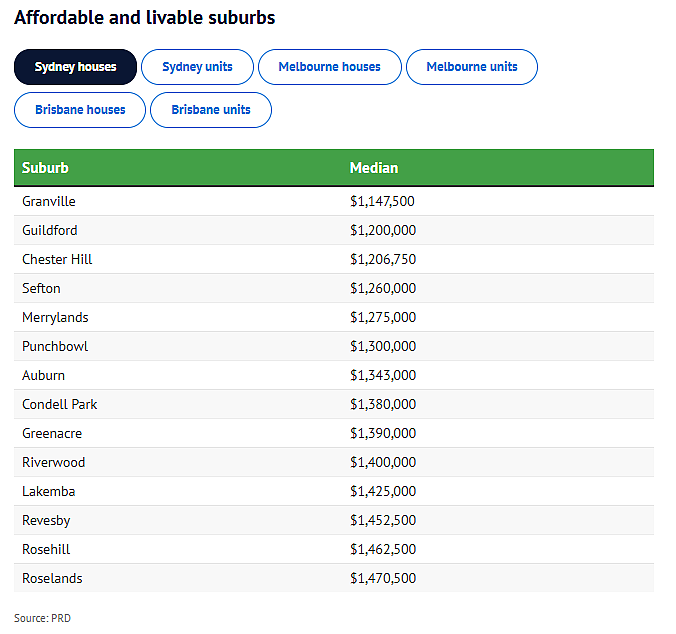The height and width of the screenshot is (634, 676).
Task: Click the Suburb column header
Action: pyautogui.click(x=45, y=168)
